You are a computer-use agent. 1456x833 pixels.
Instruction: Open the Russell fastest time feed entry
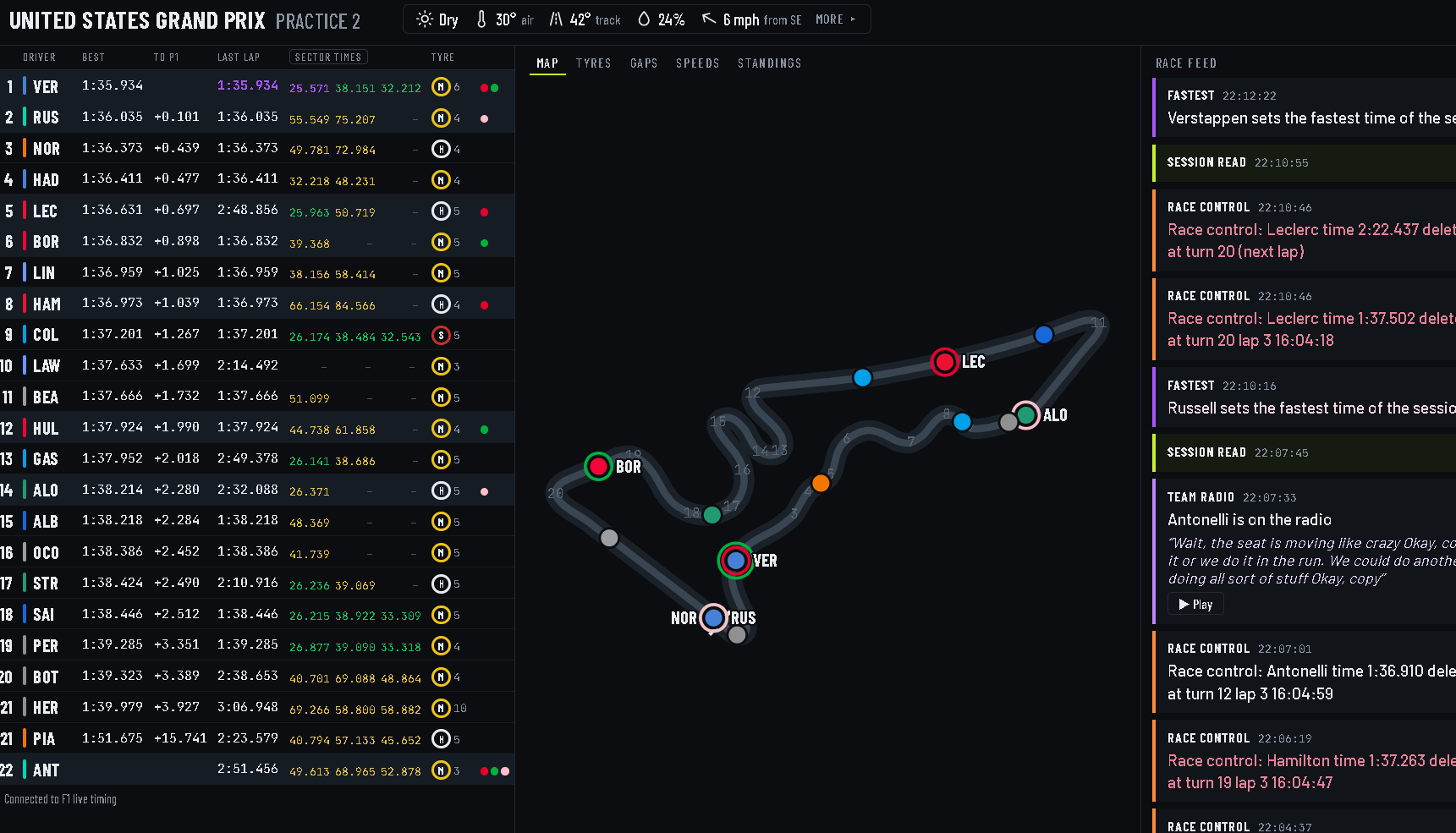[x=1304, y=397]
